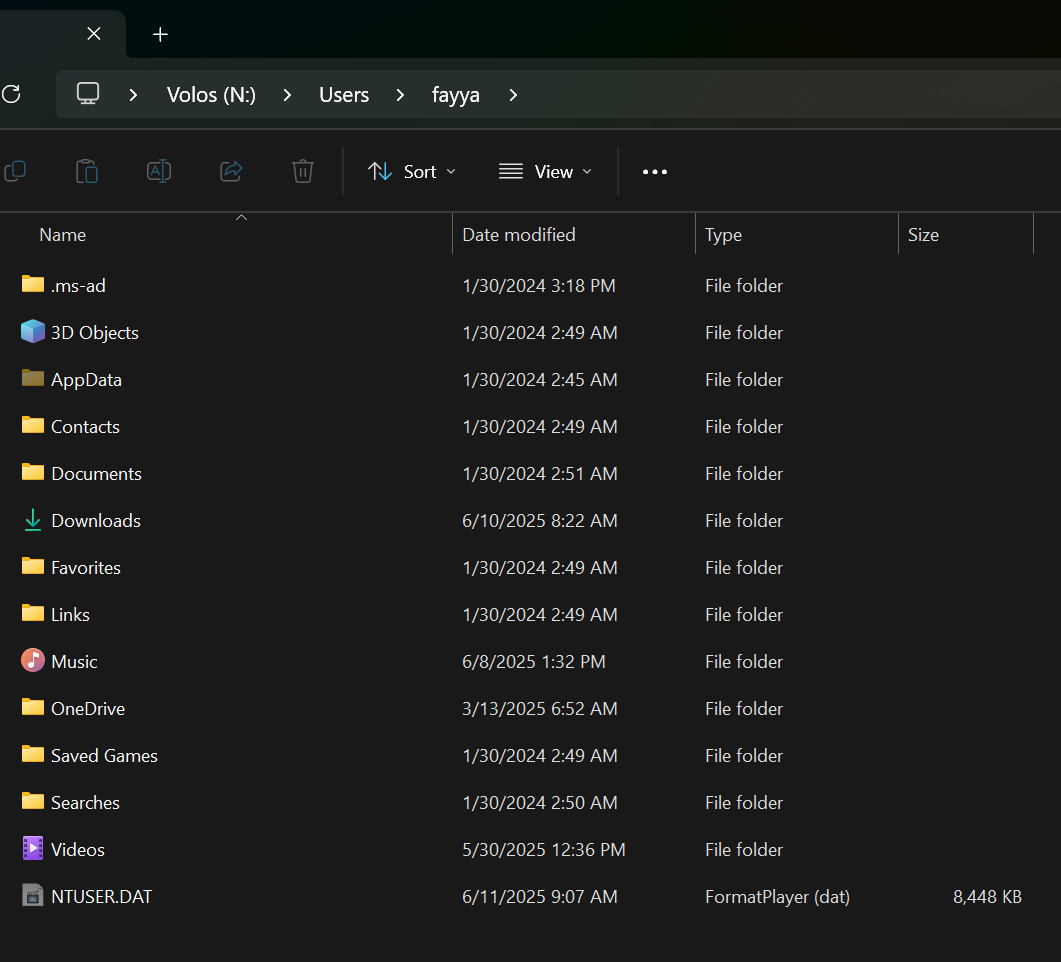The image size is (1061, 962).
Task: Click the 1/30/2024 3:18 PM date cell
Action: (x=539, y=285)
